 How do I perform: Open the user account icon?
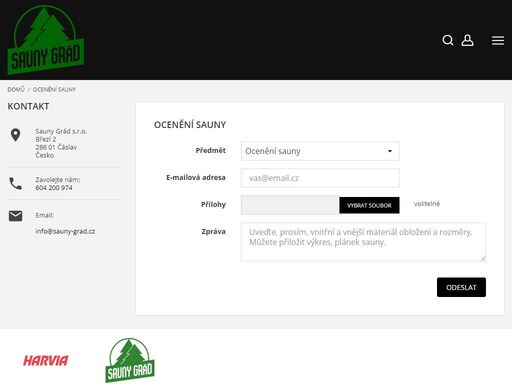(x=467, y=40)
